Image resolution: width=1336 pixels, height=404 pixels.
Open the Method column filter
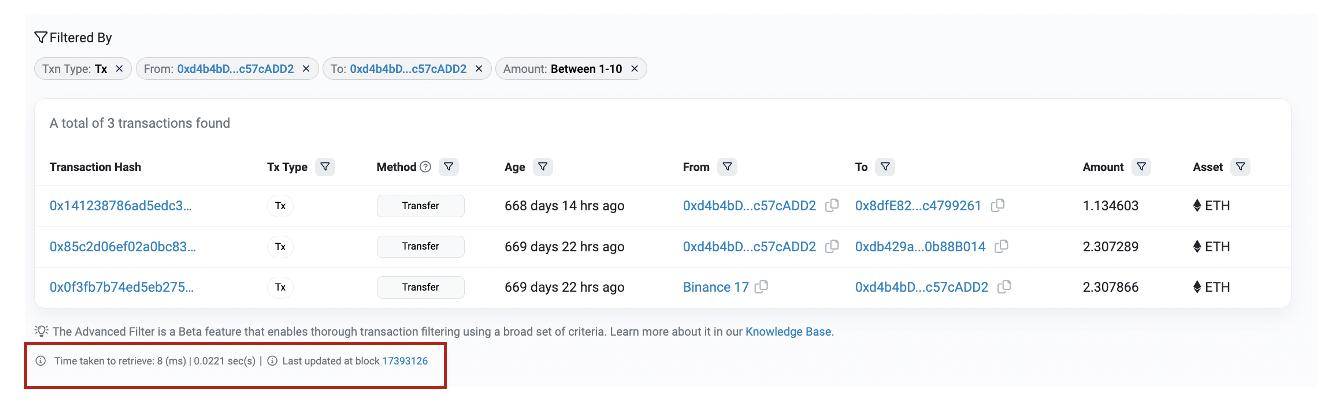point(449,167)
